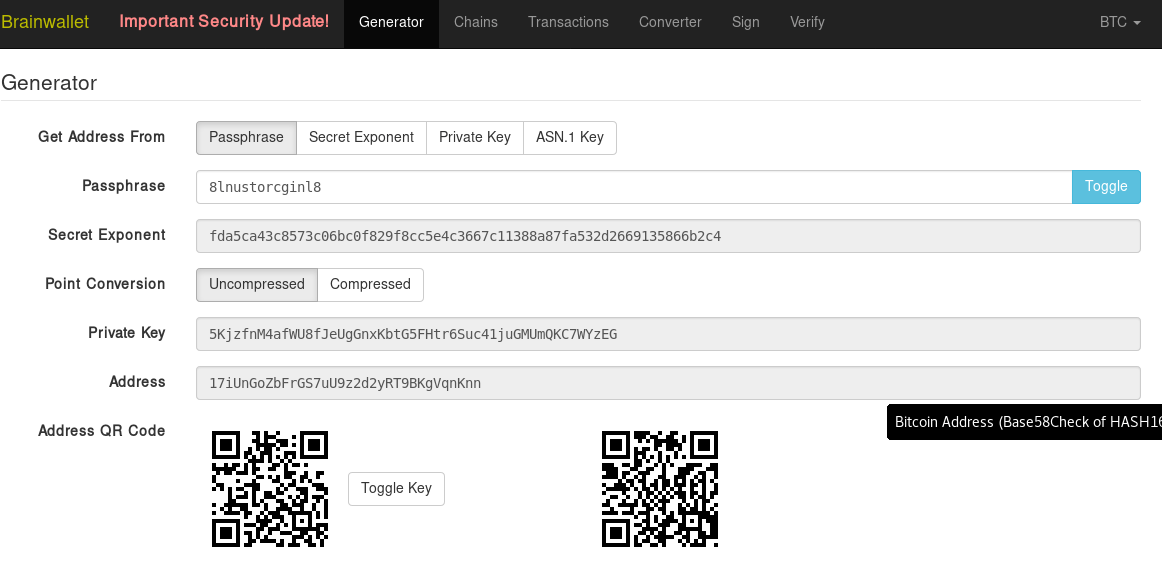Click the Address QR Code label
The image size is (1162, 576).
click(x=102, y=431)
